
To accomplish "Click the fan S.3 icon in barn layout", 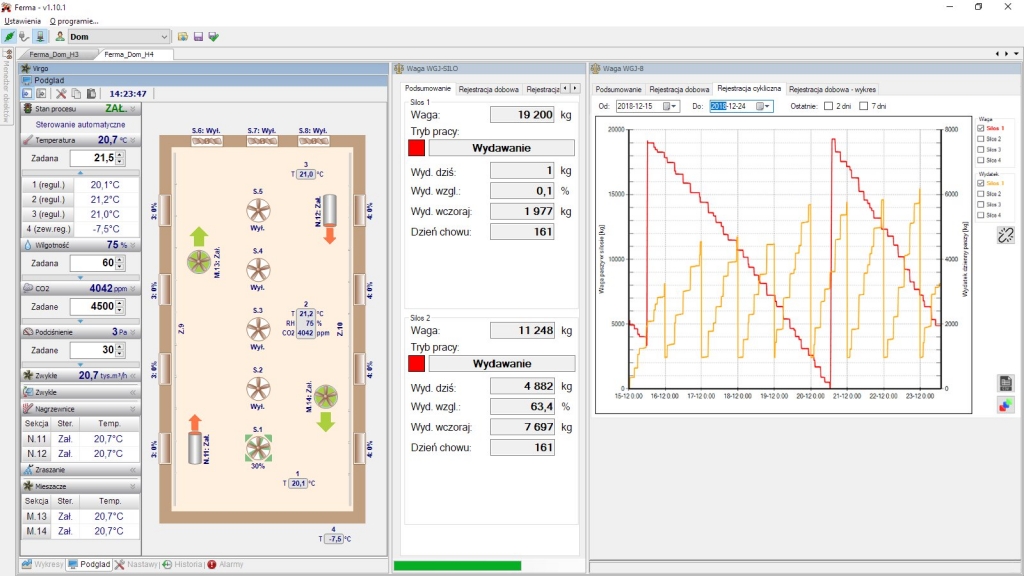I will [258, 330].
